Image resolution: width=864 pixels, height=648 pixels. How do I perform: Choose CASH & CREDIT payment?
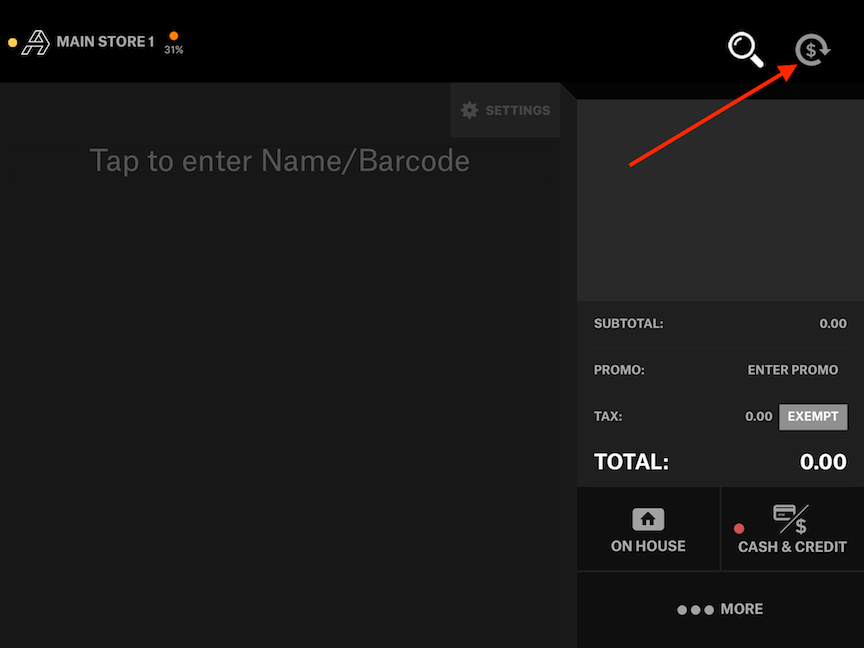pyautogui.click(x=792, y=529)
